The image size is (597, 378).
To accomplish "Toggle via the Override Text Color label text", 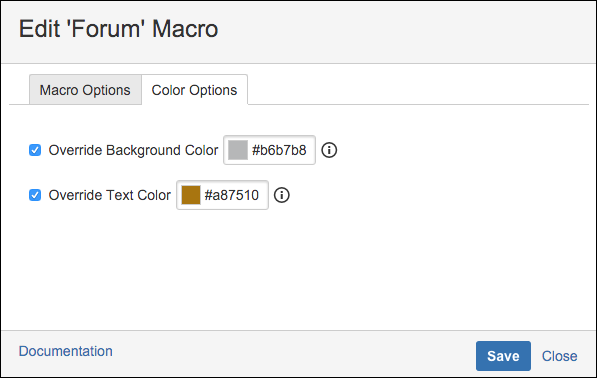I will tap(110, 195).
